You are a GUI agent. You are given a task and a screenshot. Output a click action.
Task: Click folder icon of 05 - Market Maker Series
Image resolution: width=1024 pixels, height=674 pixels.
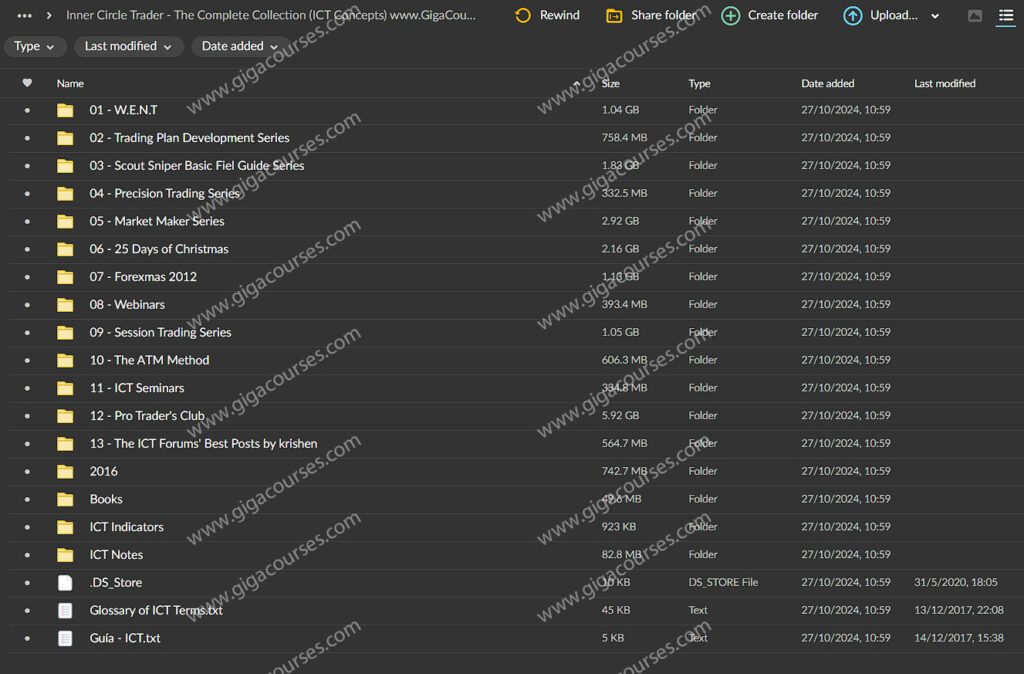[x=65, y=221]
